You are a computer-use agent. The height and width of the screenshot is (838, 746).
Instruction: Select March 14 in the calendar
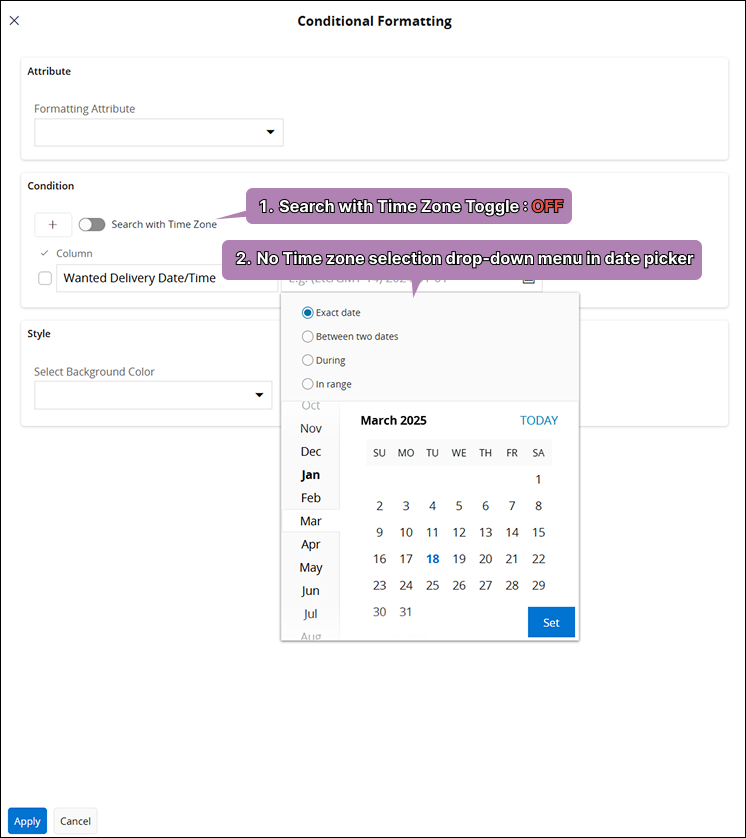512,532
